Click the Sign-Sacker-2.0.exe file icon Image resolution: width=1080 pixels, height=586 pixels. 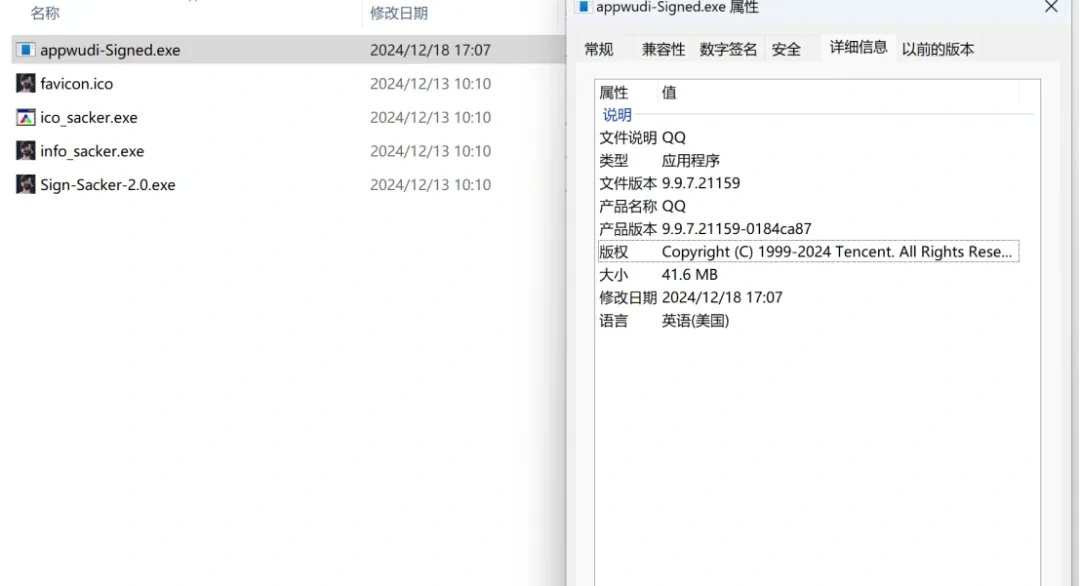tap(25, 185)
